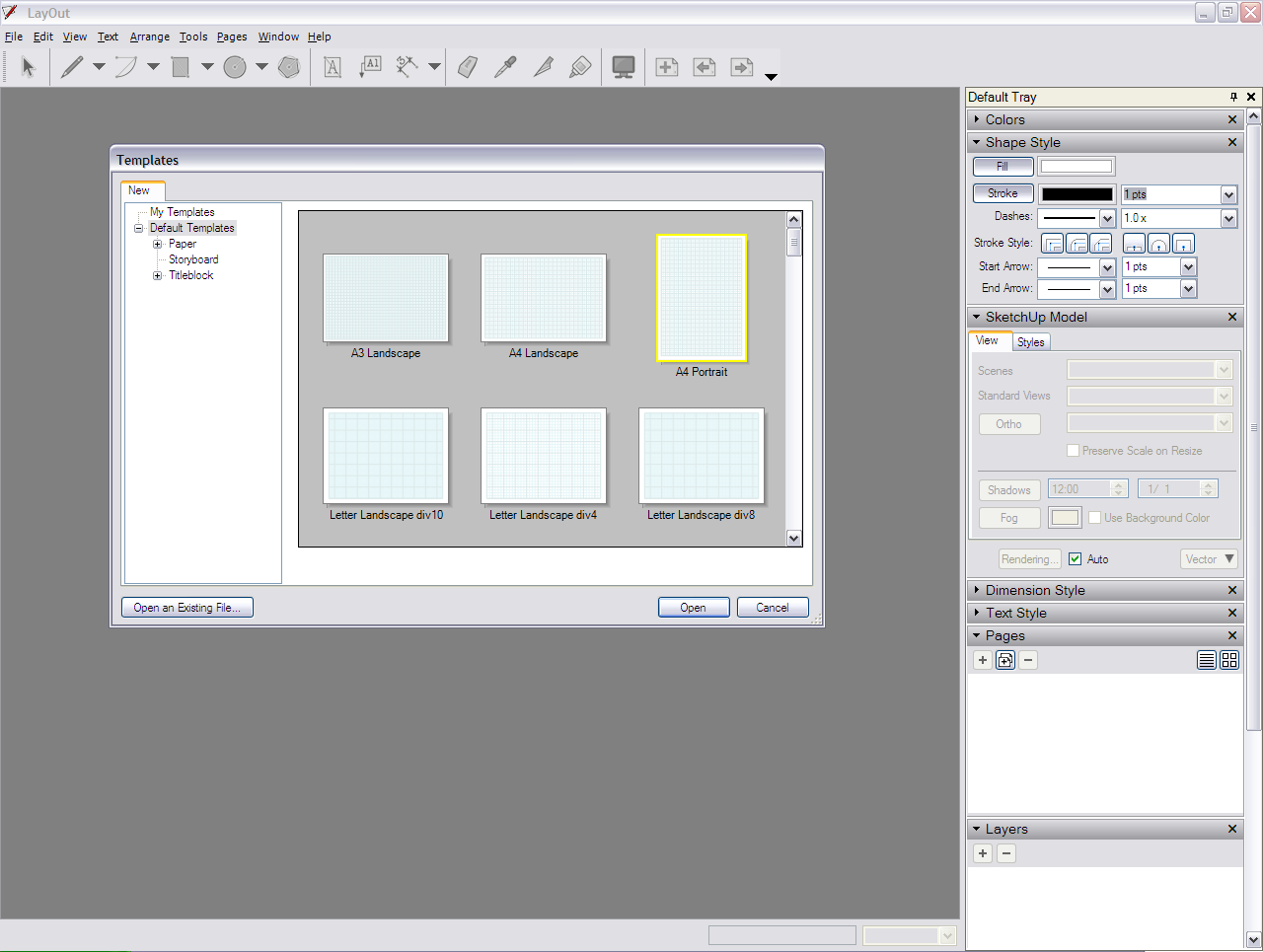Viewport: 1263px width, 952px height.
Task: Click the Open an Existing File button
Action: click(187, 608)
